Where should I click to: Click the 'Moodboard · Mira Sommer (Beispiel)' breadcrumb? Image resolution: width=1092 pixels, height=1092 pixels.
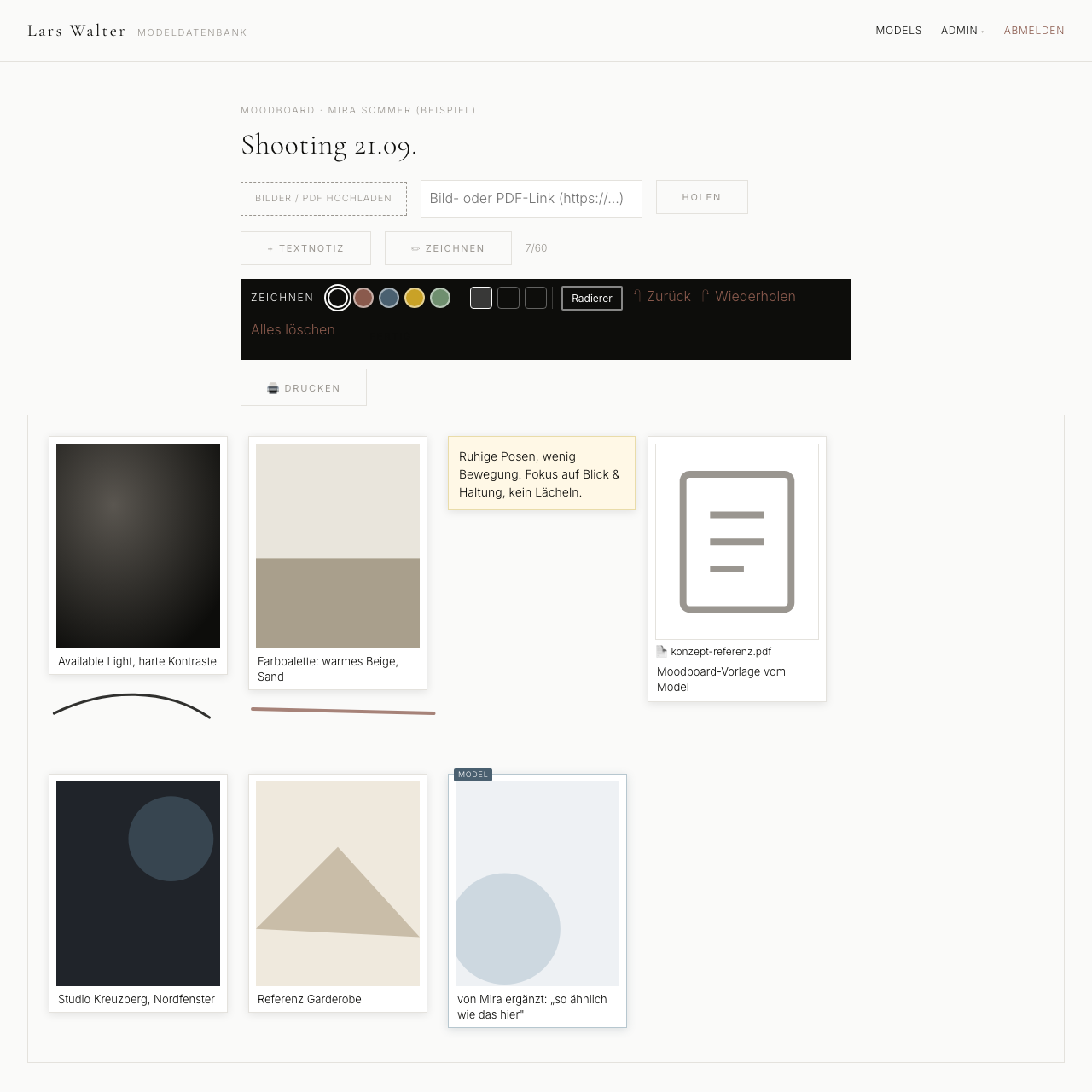pos(358,110)
